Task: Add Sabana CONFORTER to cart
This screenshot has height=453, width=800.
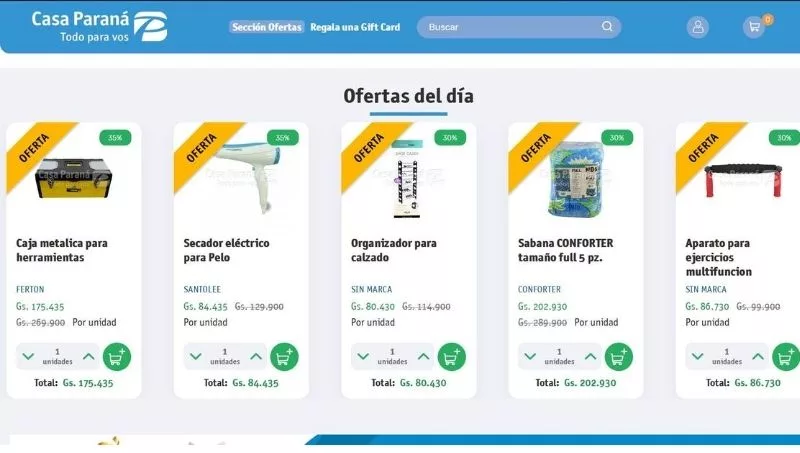Action: tap(618, 357)
